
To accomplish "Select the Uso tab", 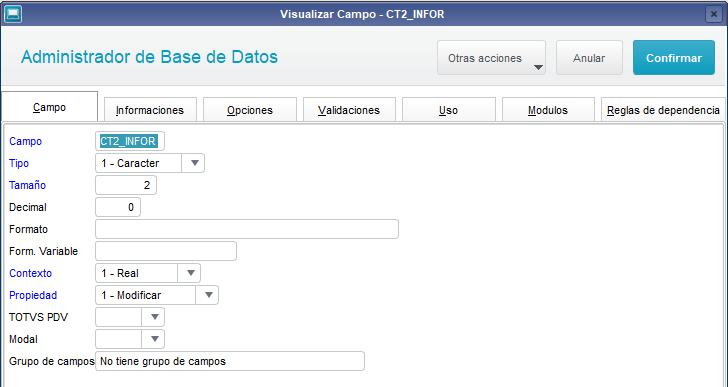I will click(448, 110).
